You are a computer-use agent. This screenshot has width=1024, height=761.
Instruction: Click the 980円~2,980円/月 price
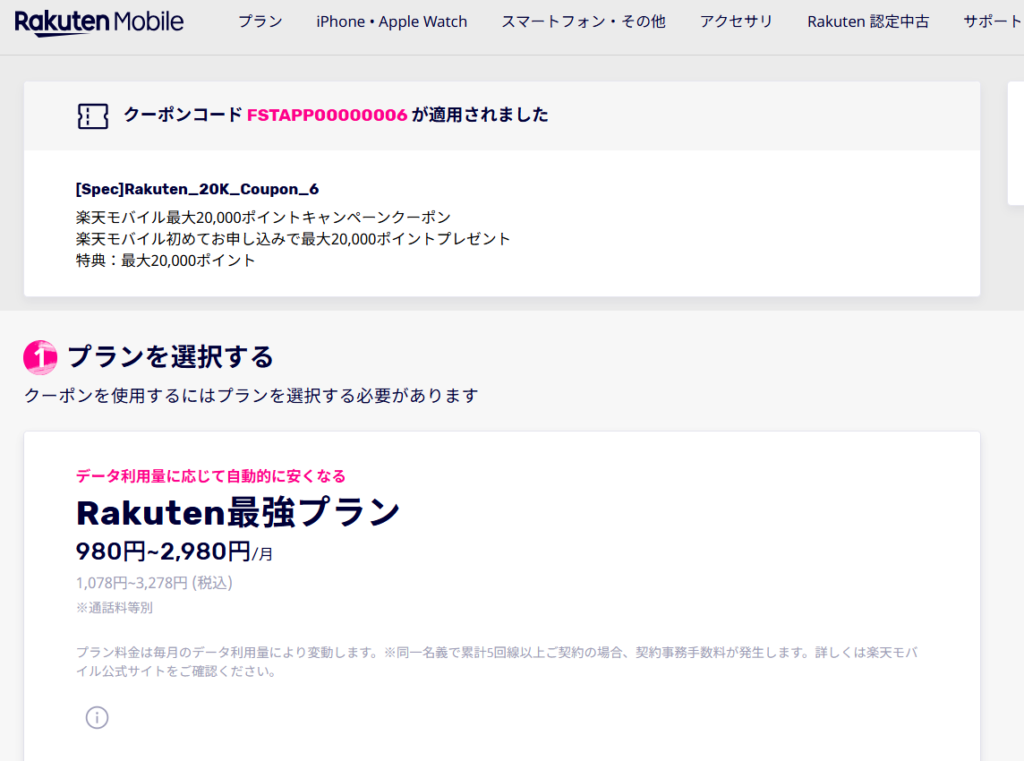pos(174,551)
